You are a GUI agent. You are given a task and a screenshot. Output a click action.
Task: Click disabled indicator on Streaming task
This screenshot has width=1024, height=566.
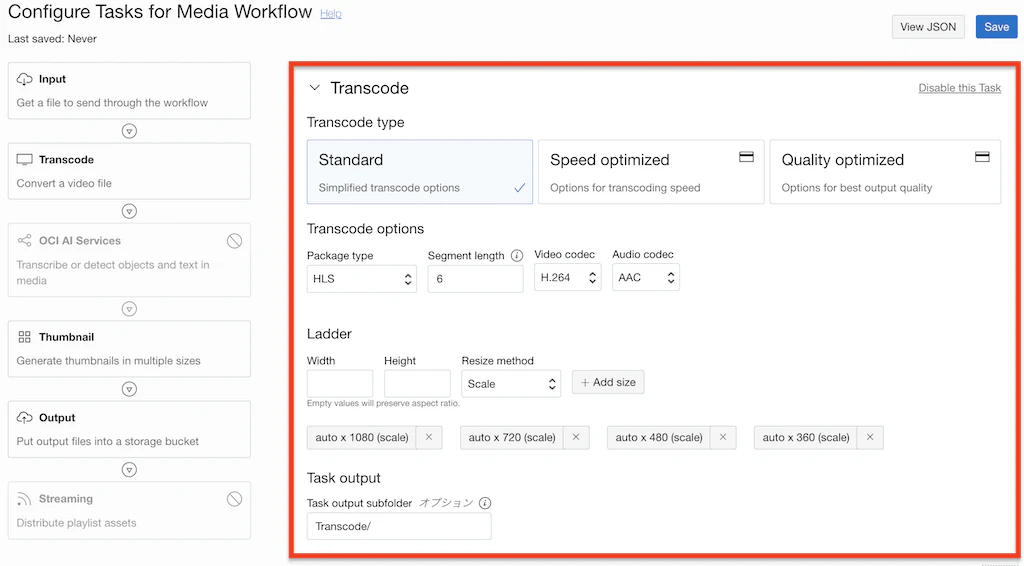point(234,499)
